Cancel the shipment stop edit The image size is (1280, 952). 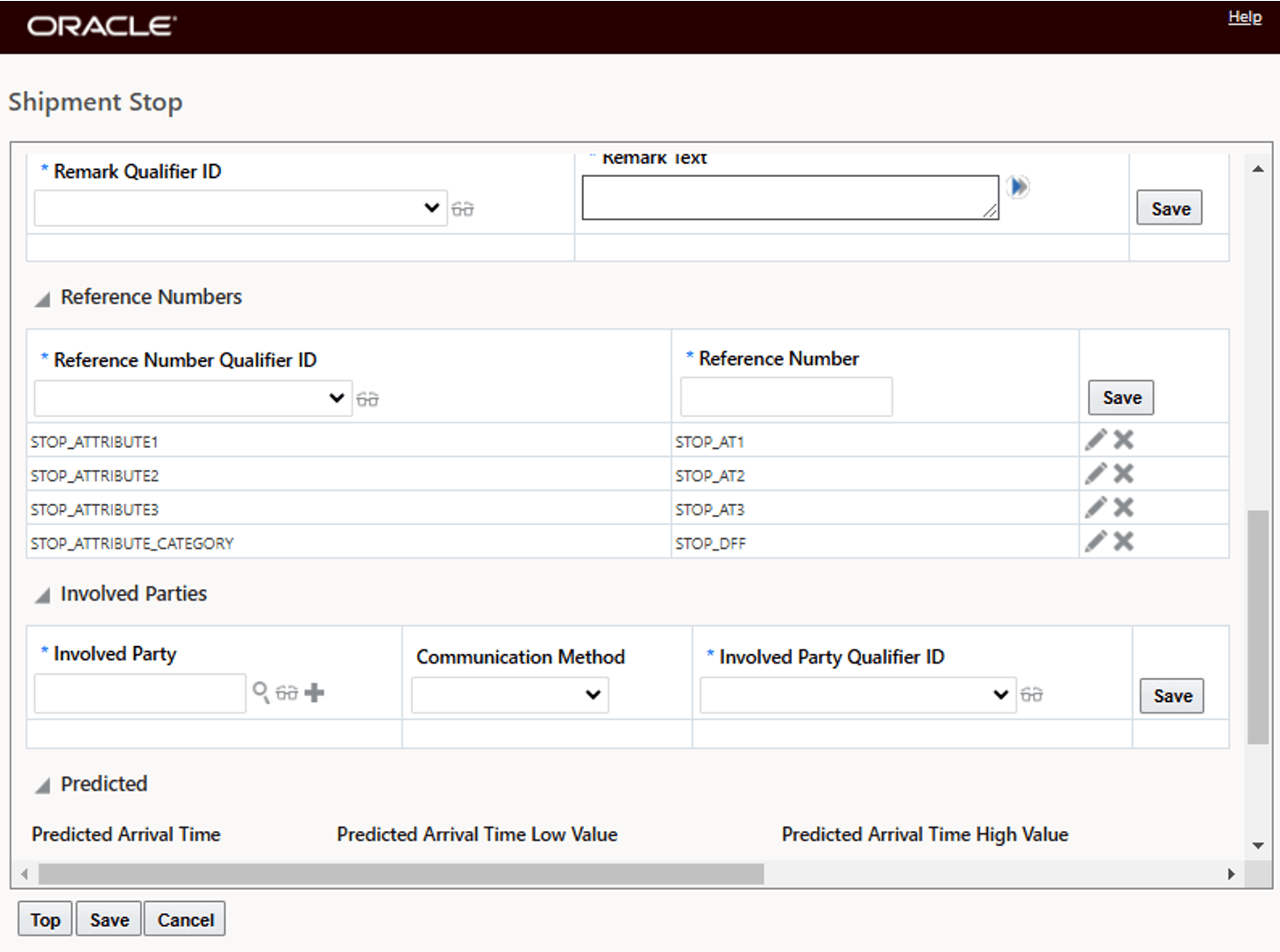(185, 920)
